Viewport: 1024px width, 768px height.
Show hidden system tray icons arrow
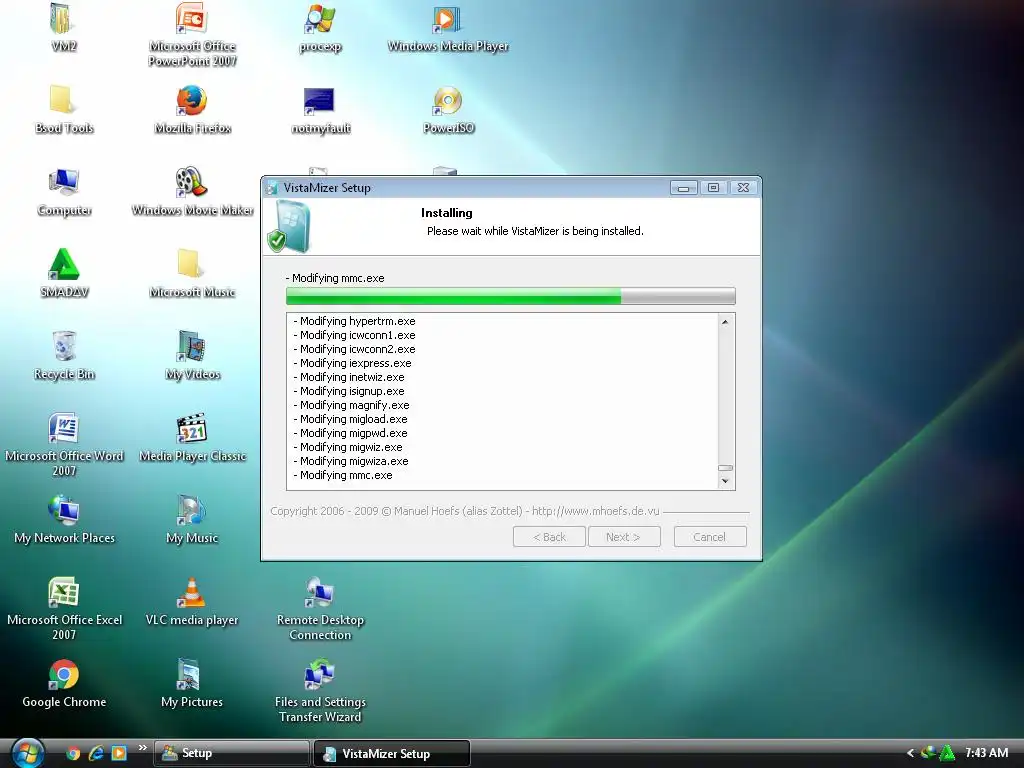(x=910, y=753)
